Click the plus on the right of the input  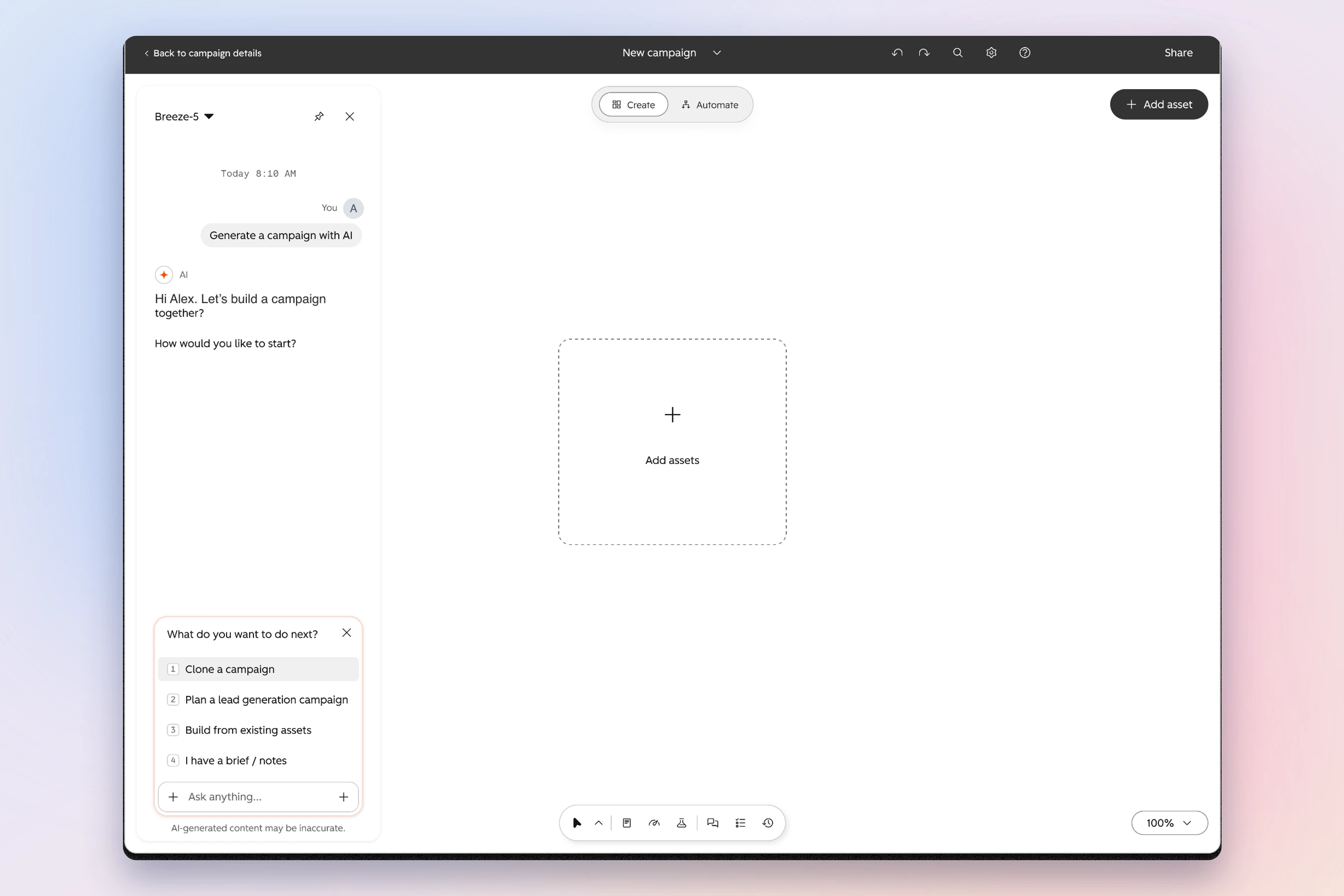click(x=343, y=796)
